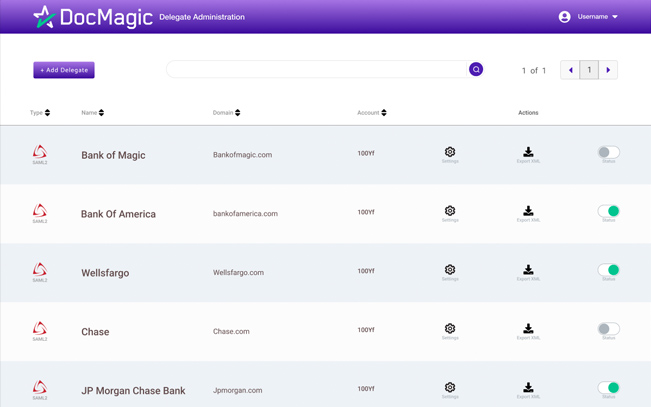
Task: Disable status toggle for Bank Of America
Action: (609, 211)
